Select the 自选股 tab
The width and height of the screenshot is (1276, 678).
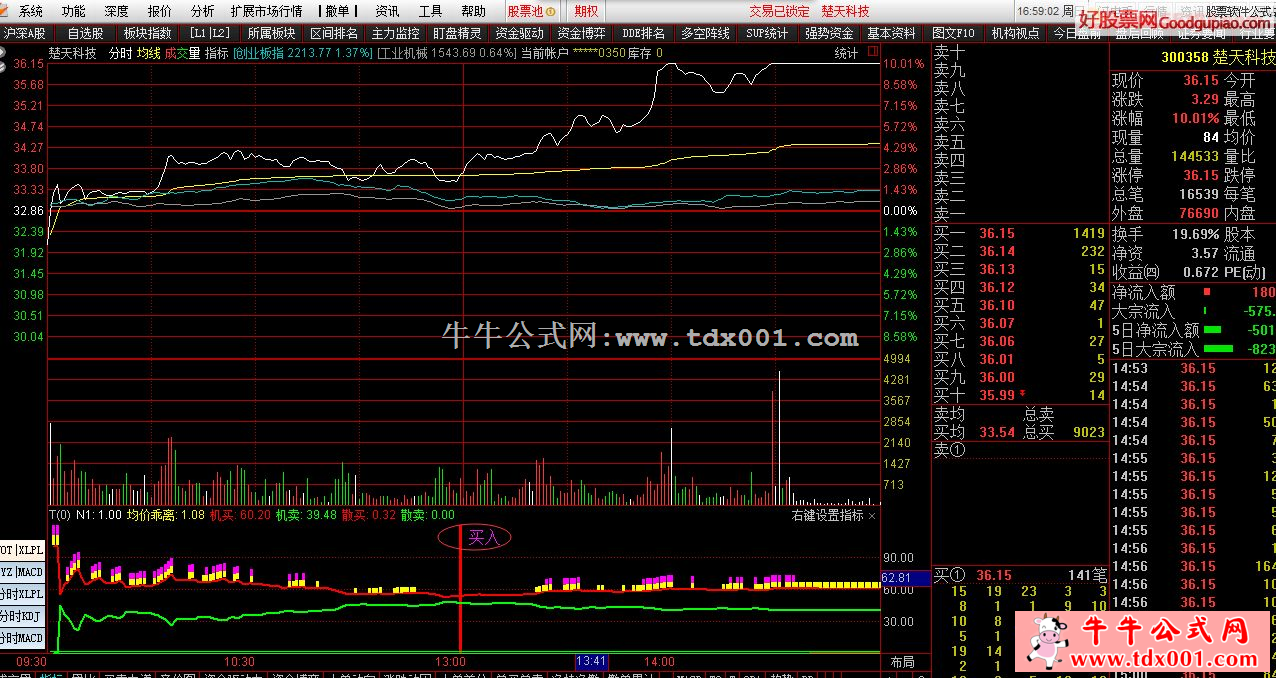pyautogui.click(x=85, y=33)
